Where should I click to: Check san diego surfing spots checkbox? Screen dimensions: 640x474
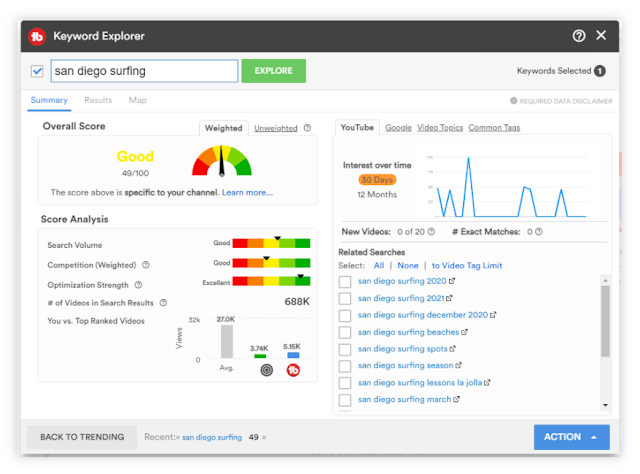[x=345, y=349]
